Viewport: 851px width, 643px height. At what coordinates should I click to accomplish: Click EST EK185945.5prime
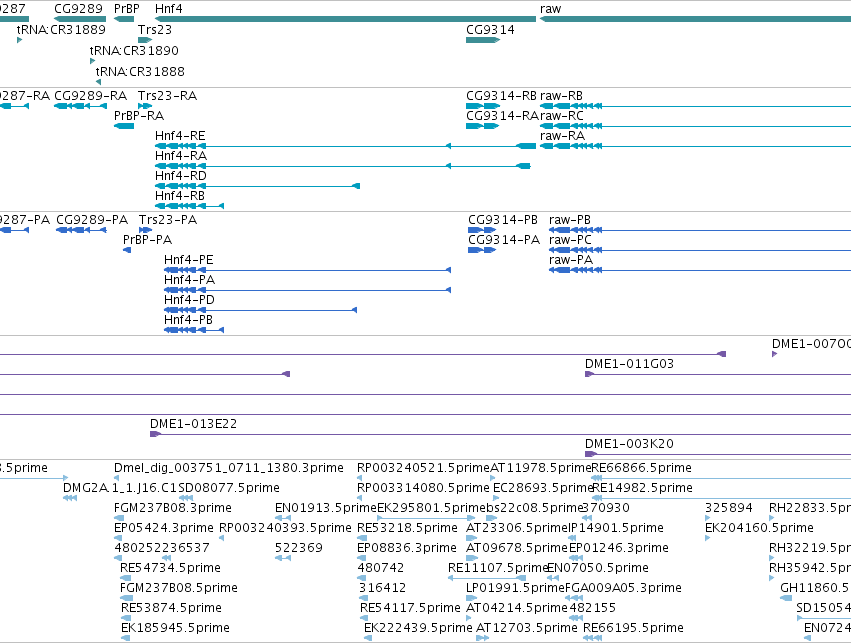coord(175,628)
